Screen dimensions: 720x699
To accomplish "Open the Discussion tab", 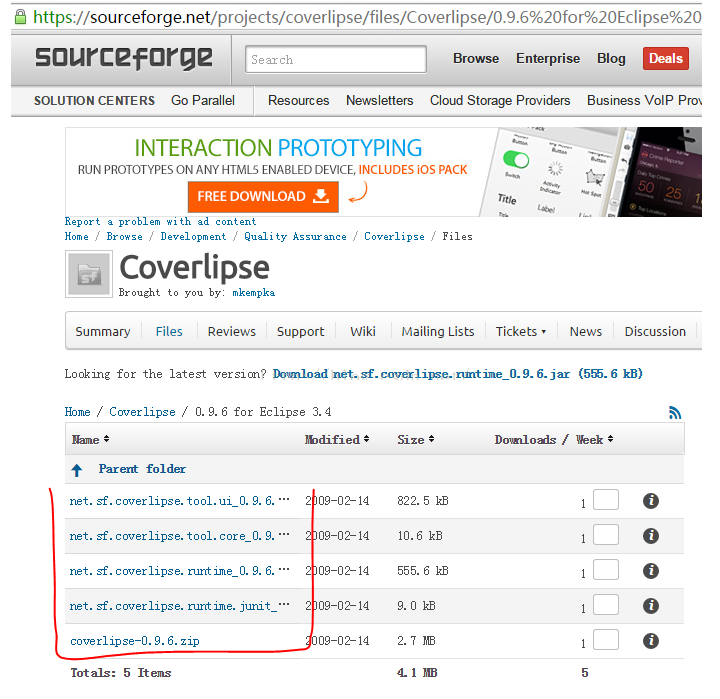I will 655,332.
